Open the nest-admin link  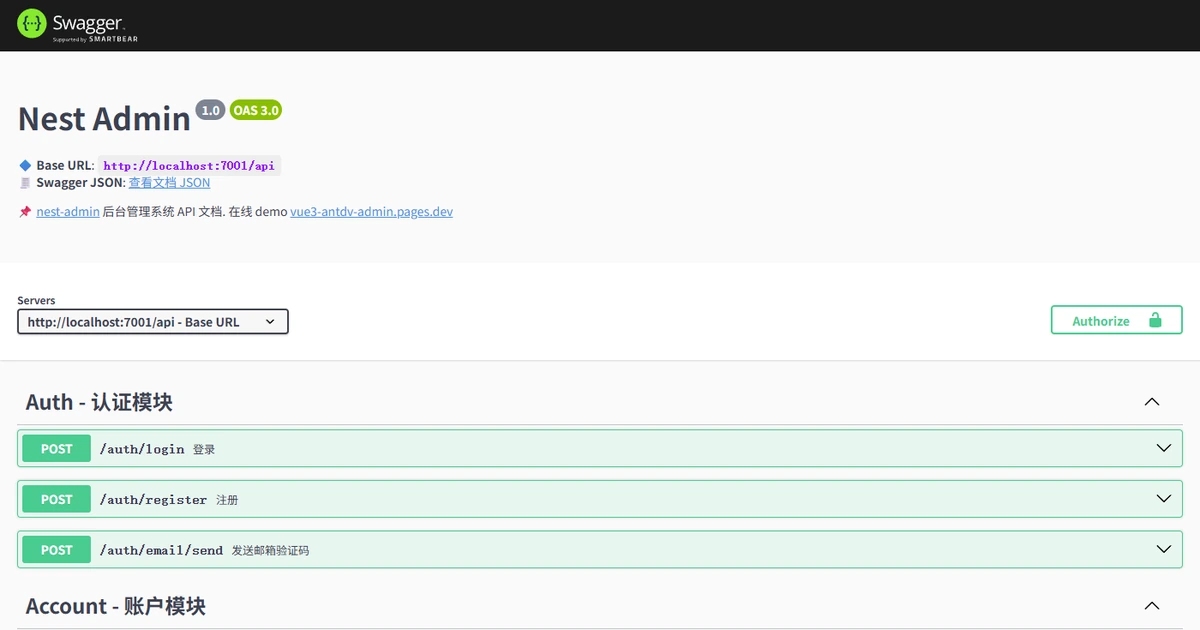point(68,212)
